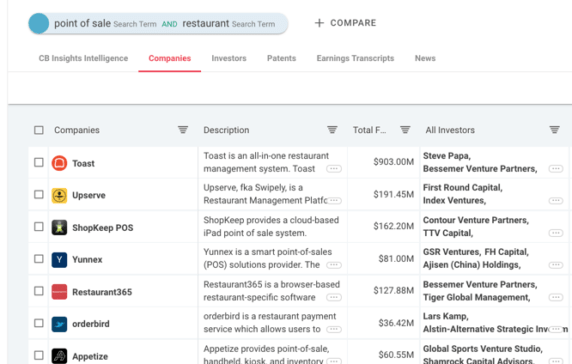This screenshot has width=572, height=364.
Task: Click the COMPARE button
Action: pyautogui.click(x=345, y=23)
